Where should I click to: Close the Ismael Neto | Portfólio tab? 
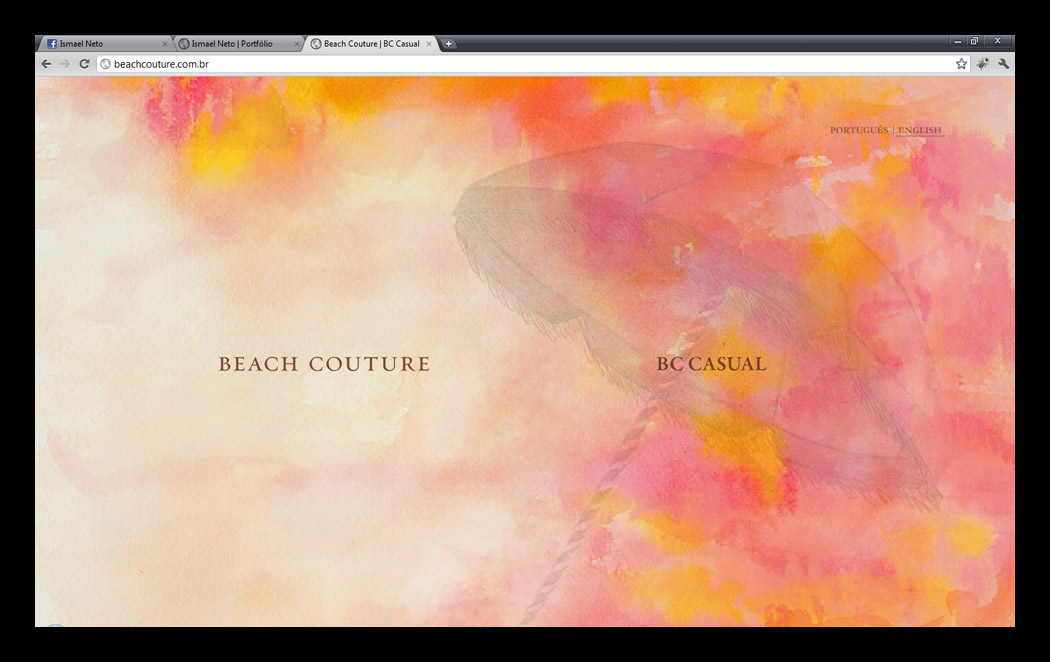(297, 44)
